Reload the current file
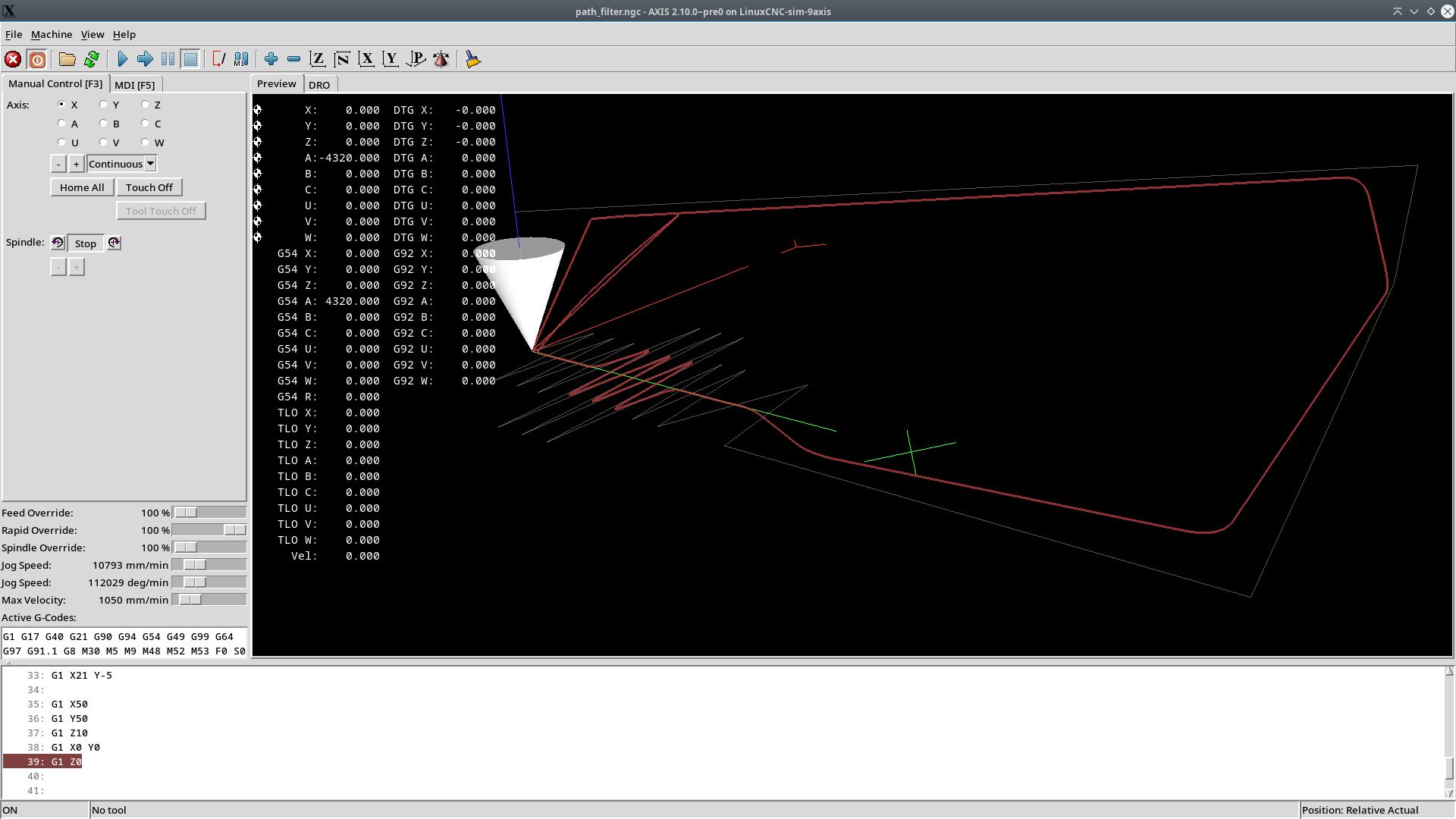The height and width of the screenshot is (819, 1456). click(92, 59)
